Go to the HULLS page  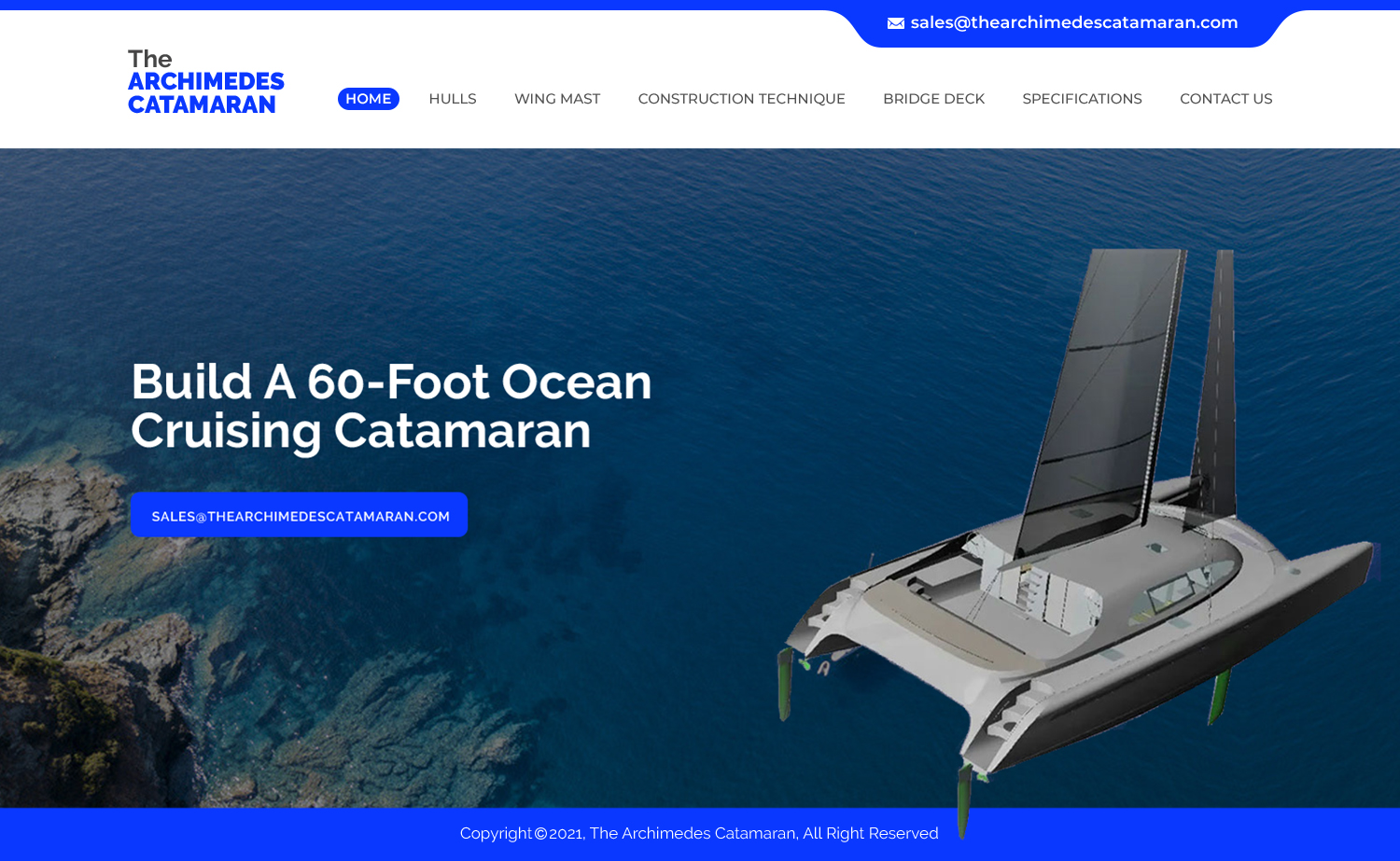[453, 99]
